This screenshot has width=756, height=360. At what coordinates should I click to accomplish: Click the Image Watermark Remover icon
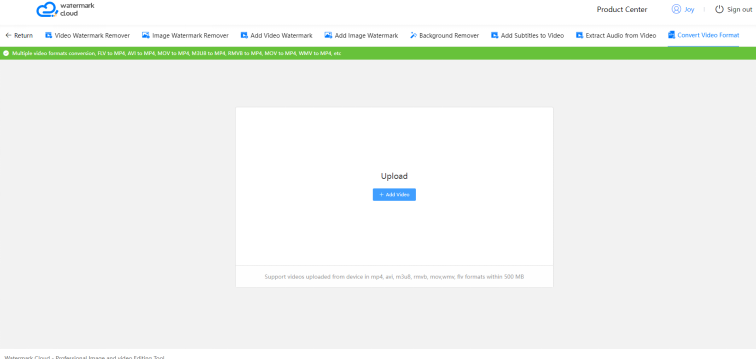146,35
